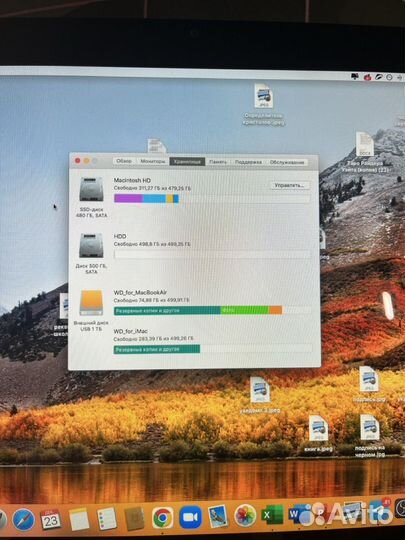The height and width of the screenshot is (540, 405).
Task: Click the WD_for_iMac volume name
Action: tap(131, 331)
